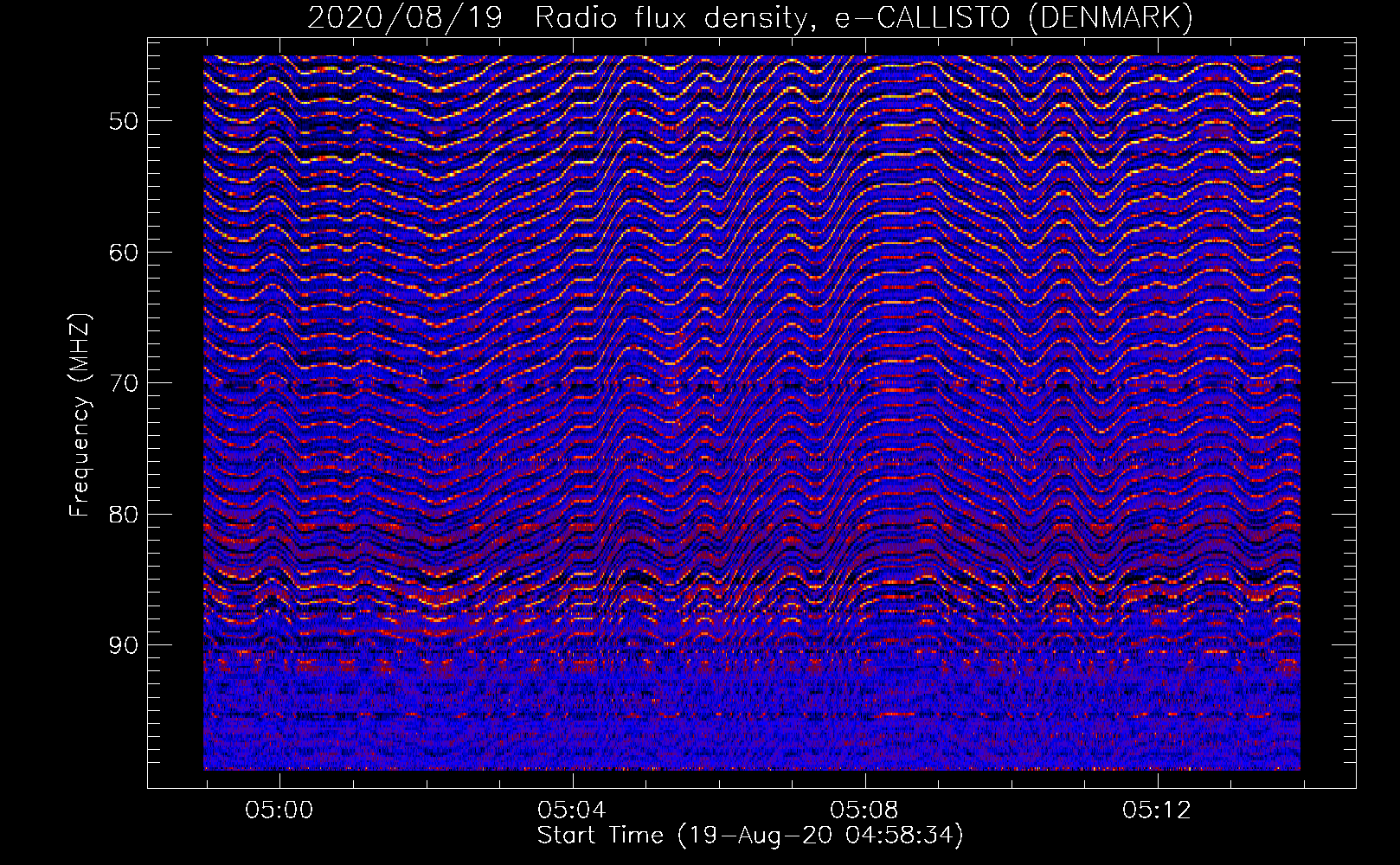Image resolution: width=1400 pixels, height=865 pixels.
Task: Click the 05:12 time tick label
Action: point(1157,811)
